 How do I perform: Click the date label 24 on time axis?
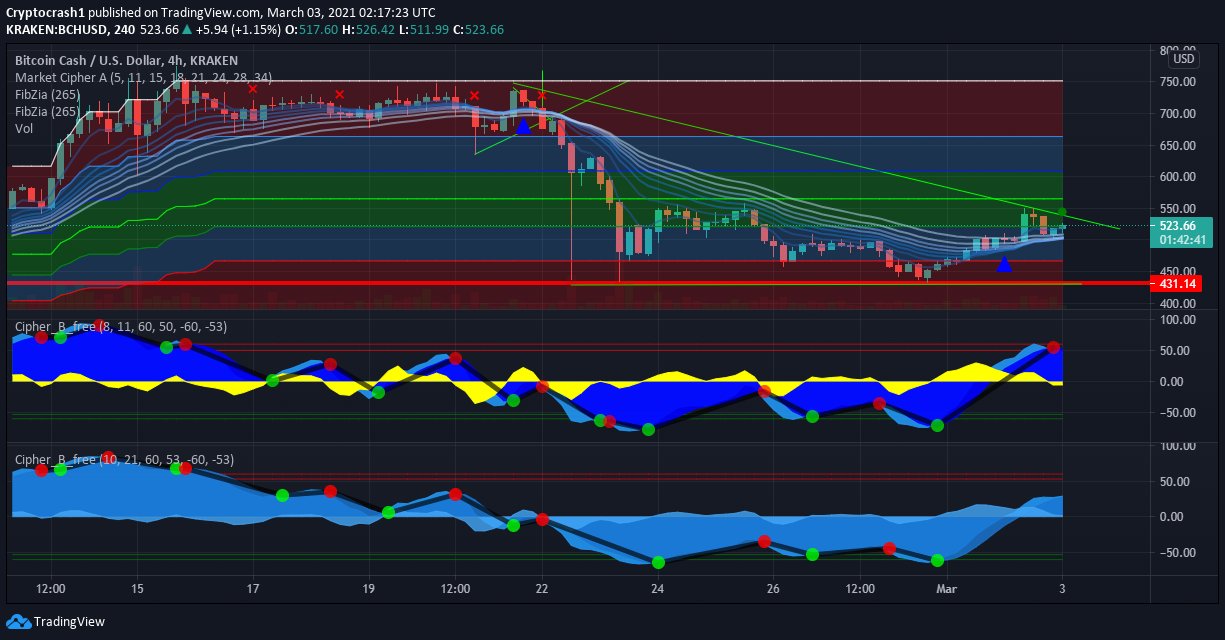coord(657,588)
